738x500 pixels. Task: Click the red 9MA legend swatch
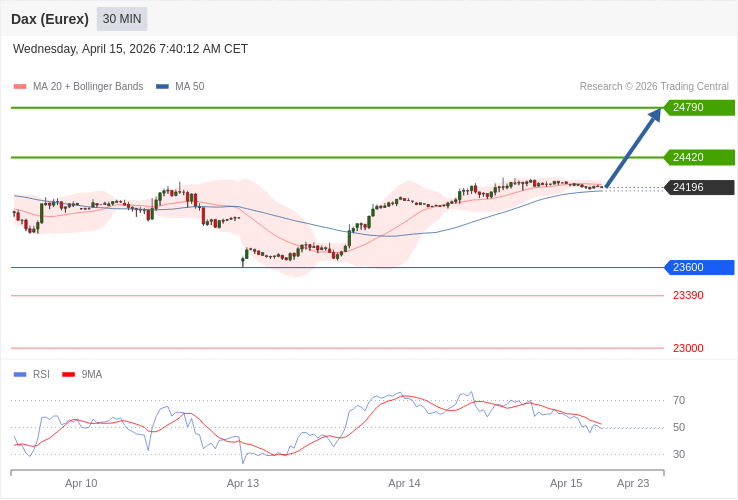[x=69, y=375]
